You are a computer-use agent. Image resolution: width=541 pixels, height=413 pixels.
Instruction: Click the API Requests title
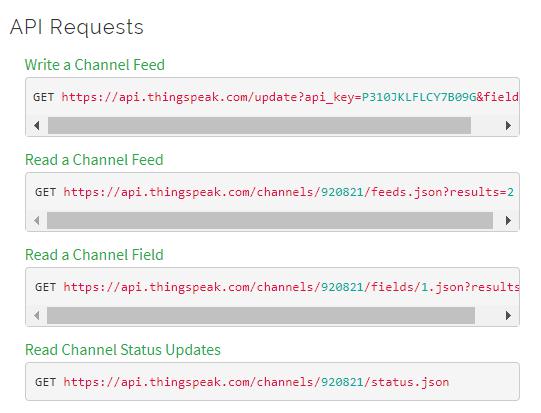point(77,27)
